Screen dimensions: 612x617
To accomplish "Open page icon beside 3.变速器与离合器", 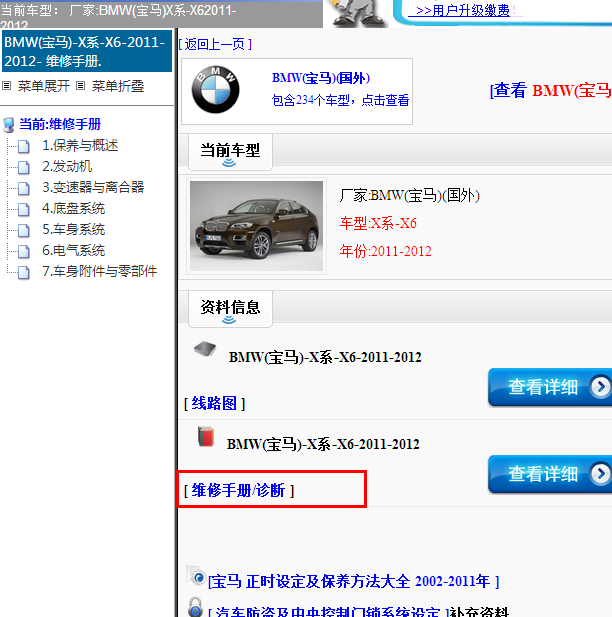I will [x=24, y=188].
